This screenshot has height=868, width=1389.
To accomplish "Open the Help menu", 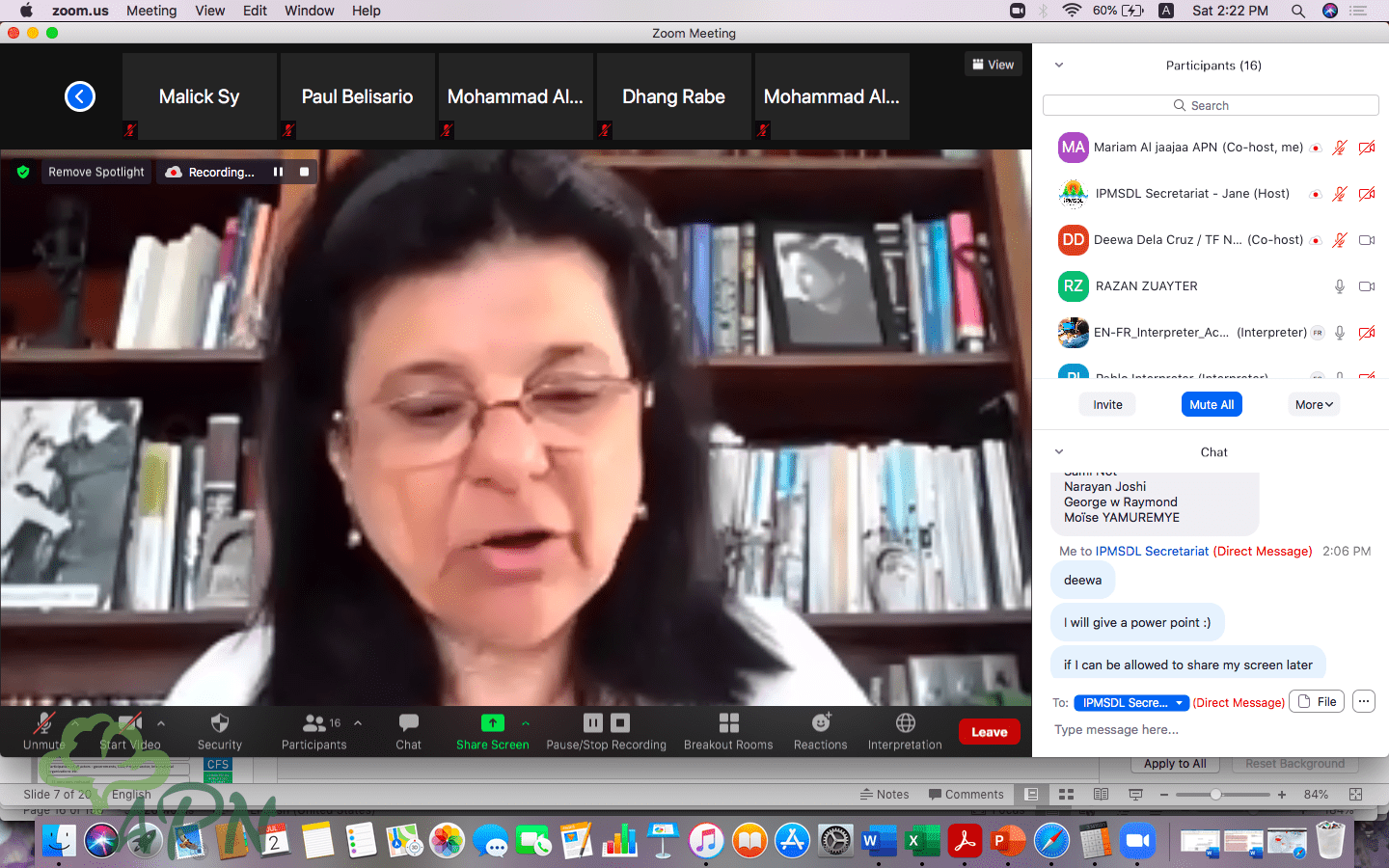I will point(366,11).
